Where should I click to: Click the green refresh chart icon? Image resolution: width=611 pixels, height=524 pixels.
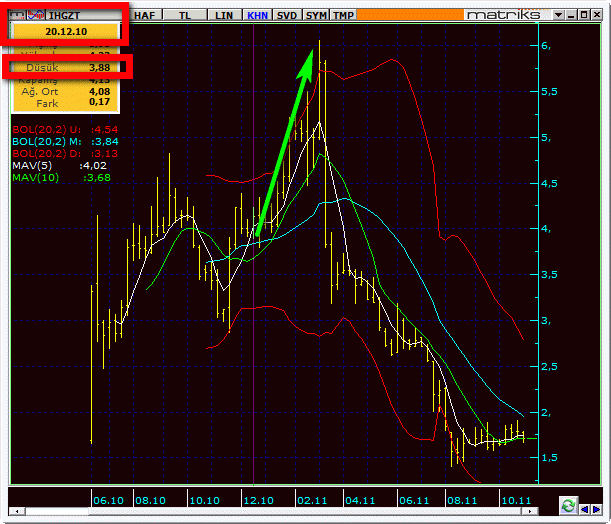tap(569, 506)
